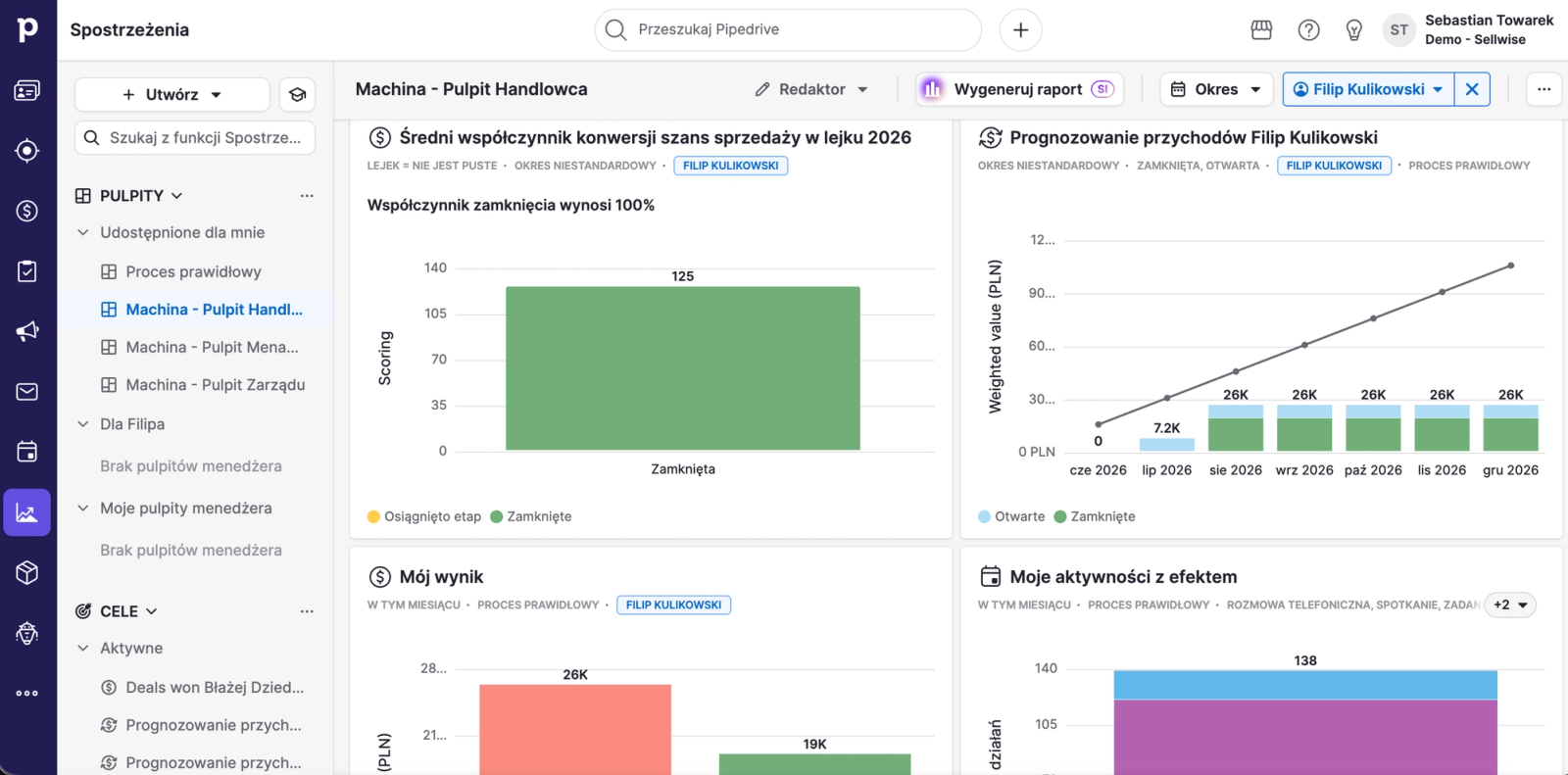
Task: Collapse Moje pulpity menedżera group
Action: pyautogui.click(x=83, y=509)
